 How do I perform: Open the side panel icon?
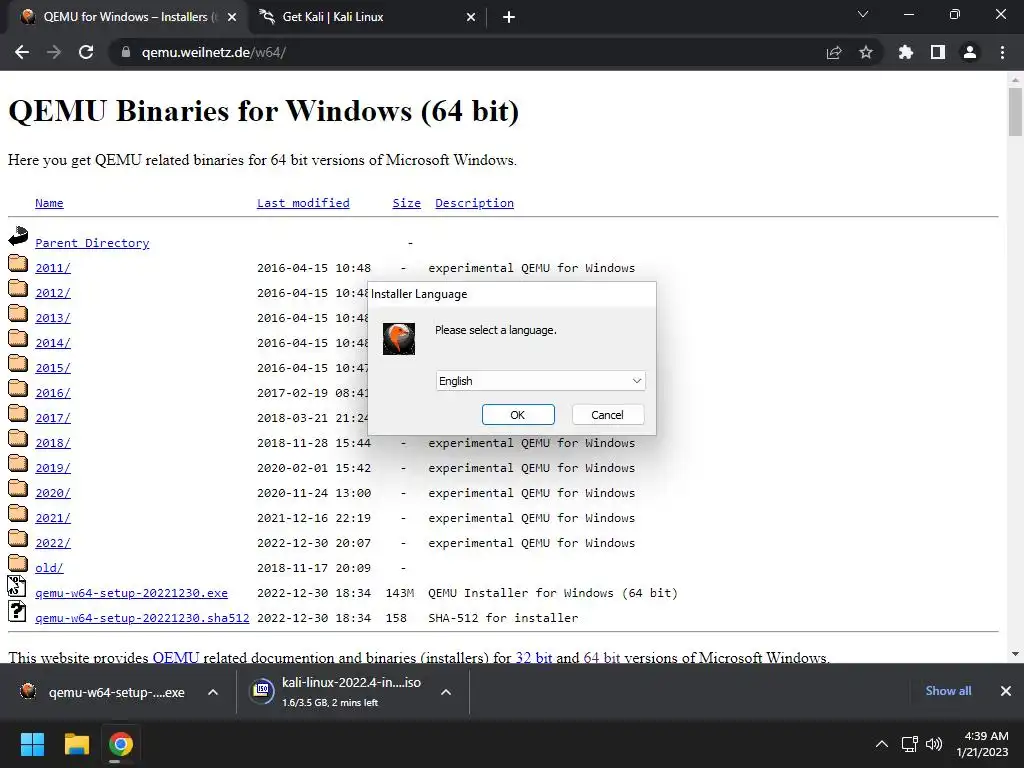pos(938,52)
